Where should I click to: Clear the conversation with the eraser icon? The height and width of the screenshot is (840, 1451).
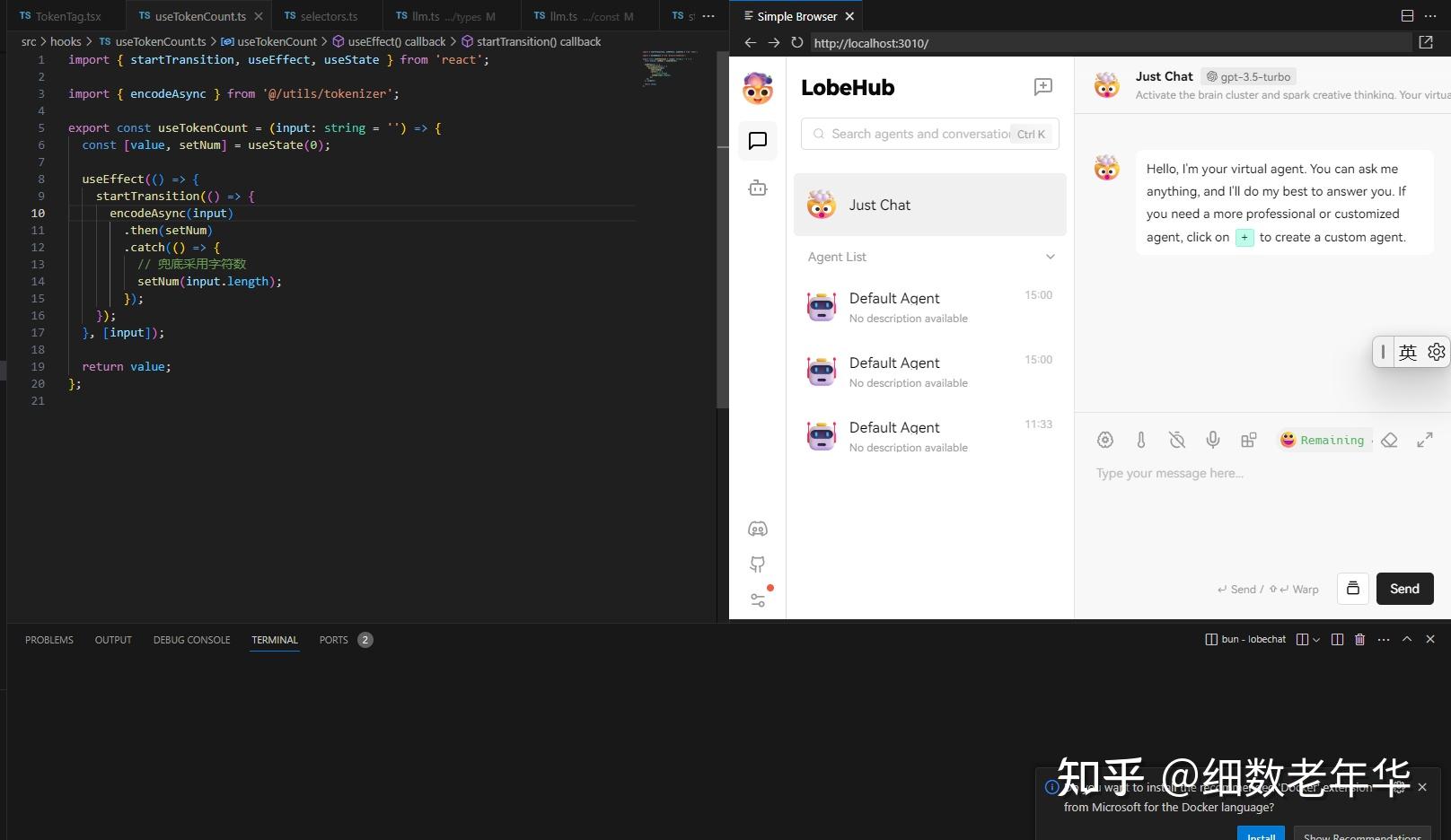click(1390, 440)
